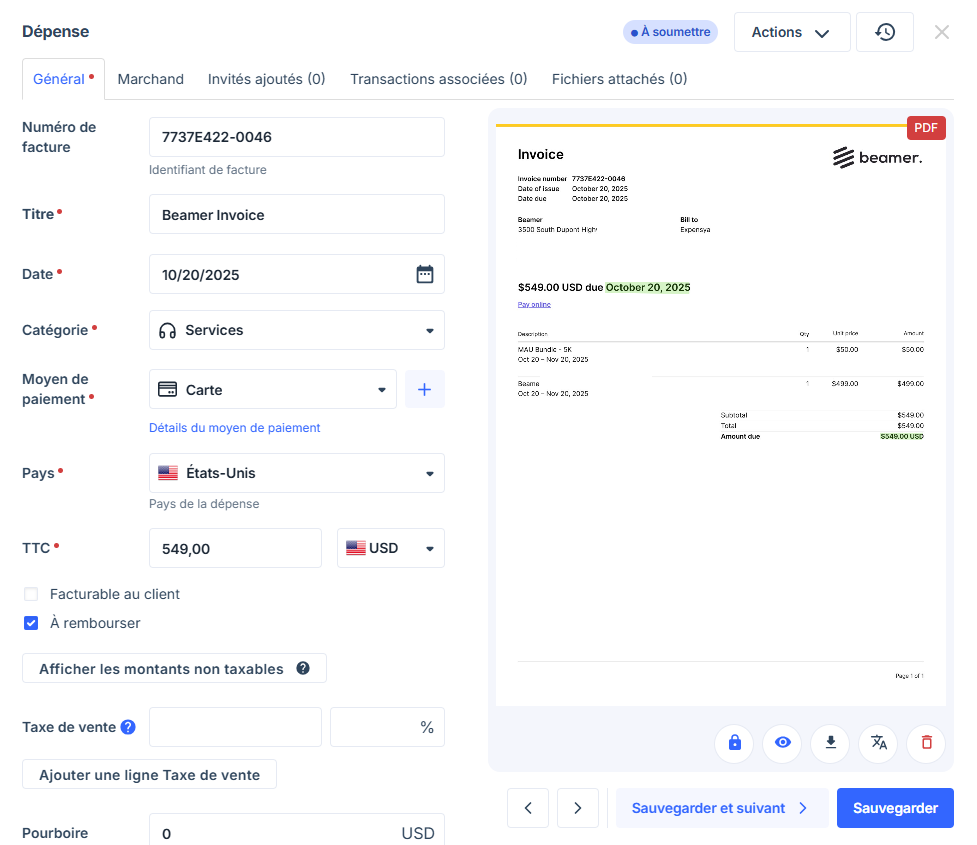The height and width of the screenshot is (845, 977).
Task: Click the Taxe de vente help icon
Action: tap(128, 727)
